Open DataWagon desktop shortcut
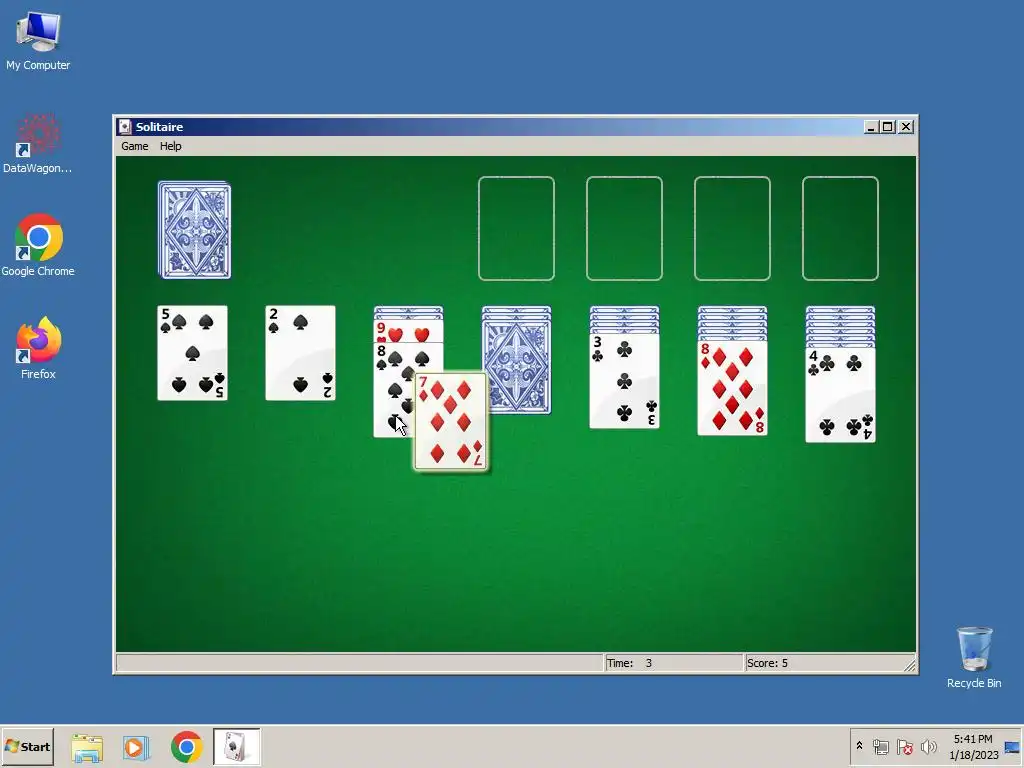1024x768 pixels. [x=37, y=144]
